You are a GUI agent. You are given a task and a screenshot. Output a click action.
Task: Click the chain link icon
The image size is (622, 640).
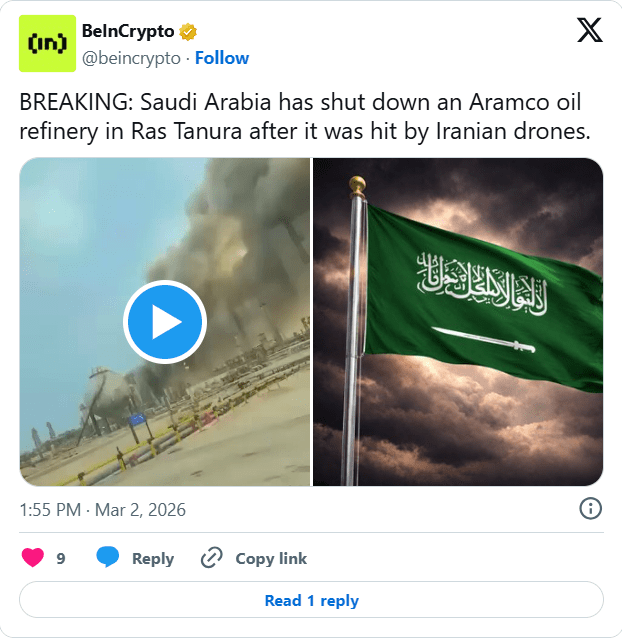[x=212, y=558]
